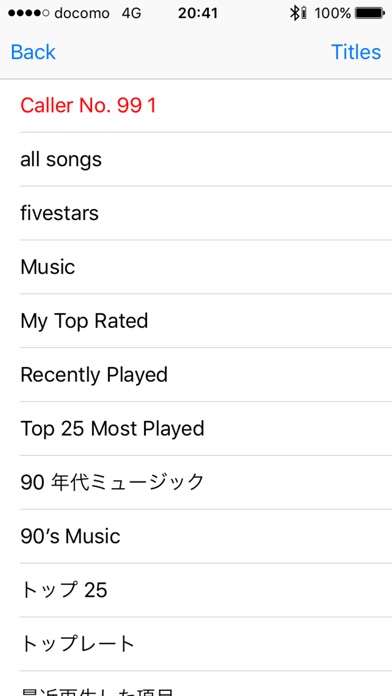Select the Recently Played playlist
Viewport: 392px width, 696px height.
196,375
